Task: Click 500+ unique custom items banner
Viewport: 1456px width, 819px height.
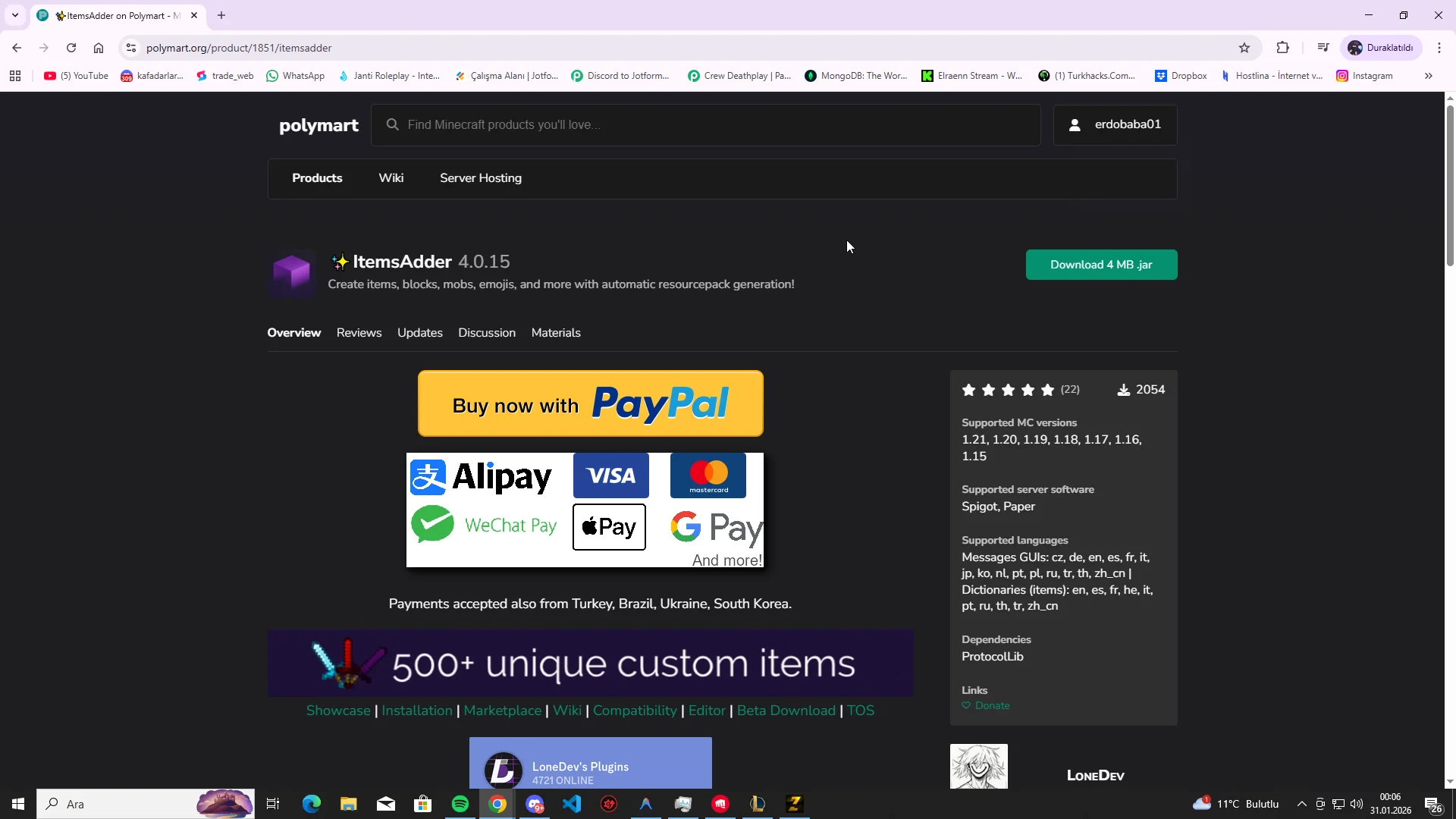Action: click(x=590, y=663)
